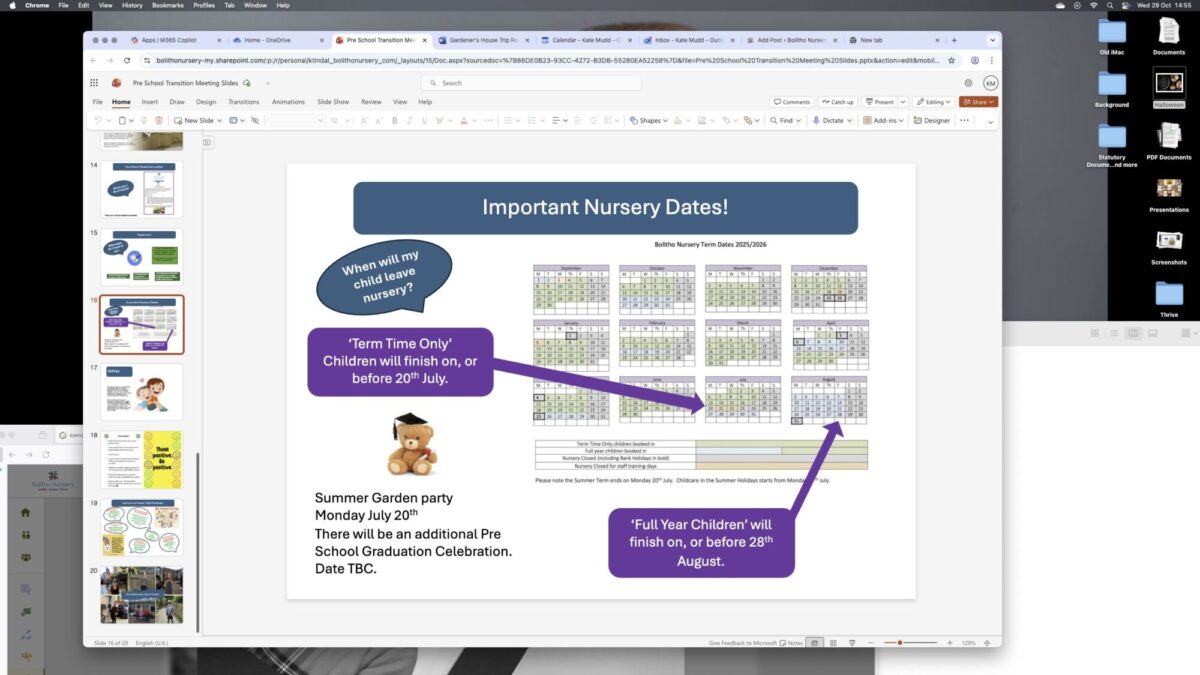Expand the Editing mode dropdown

pos(934,102)
